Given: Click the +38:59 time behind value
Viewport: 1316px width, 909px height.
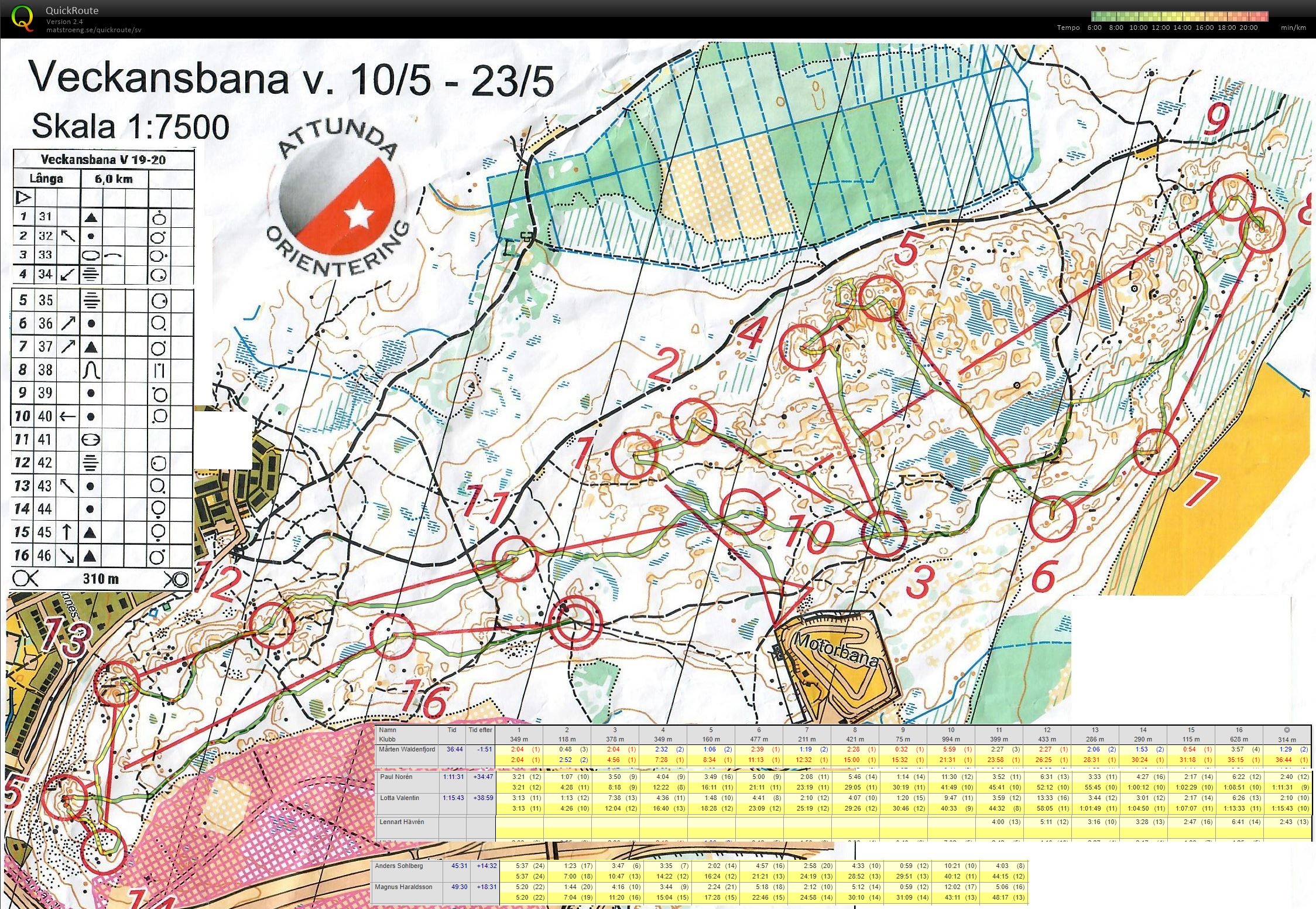Looking at the screenshot, I should 483,798.
